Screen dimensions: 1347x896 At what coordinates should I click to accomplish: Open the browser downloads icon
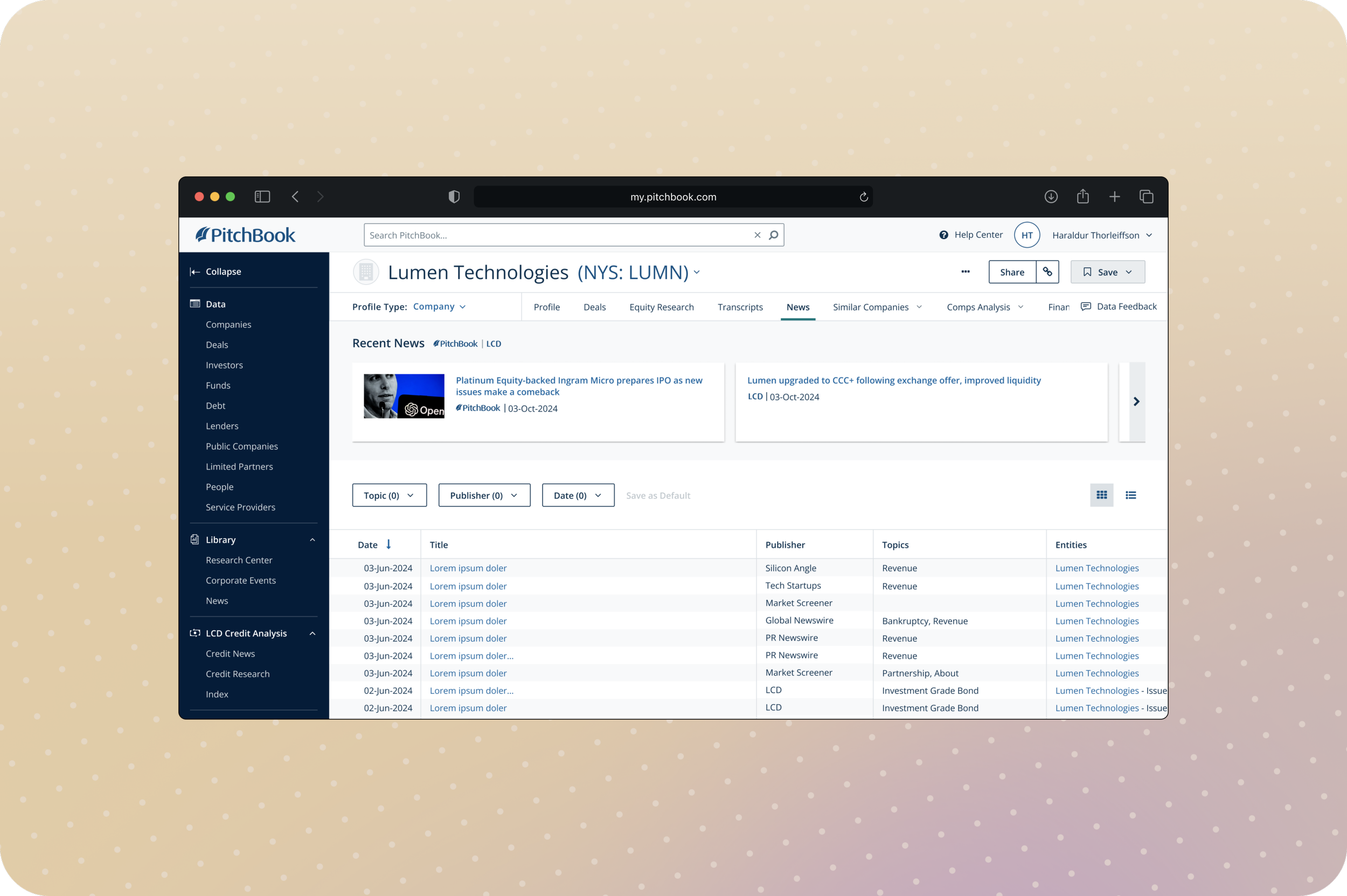(1051, 197)
